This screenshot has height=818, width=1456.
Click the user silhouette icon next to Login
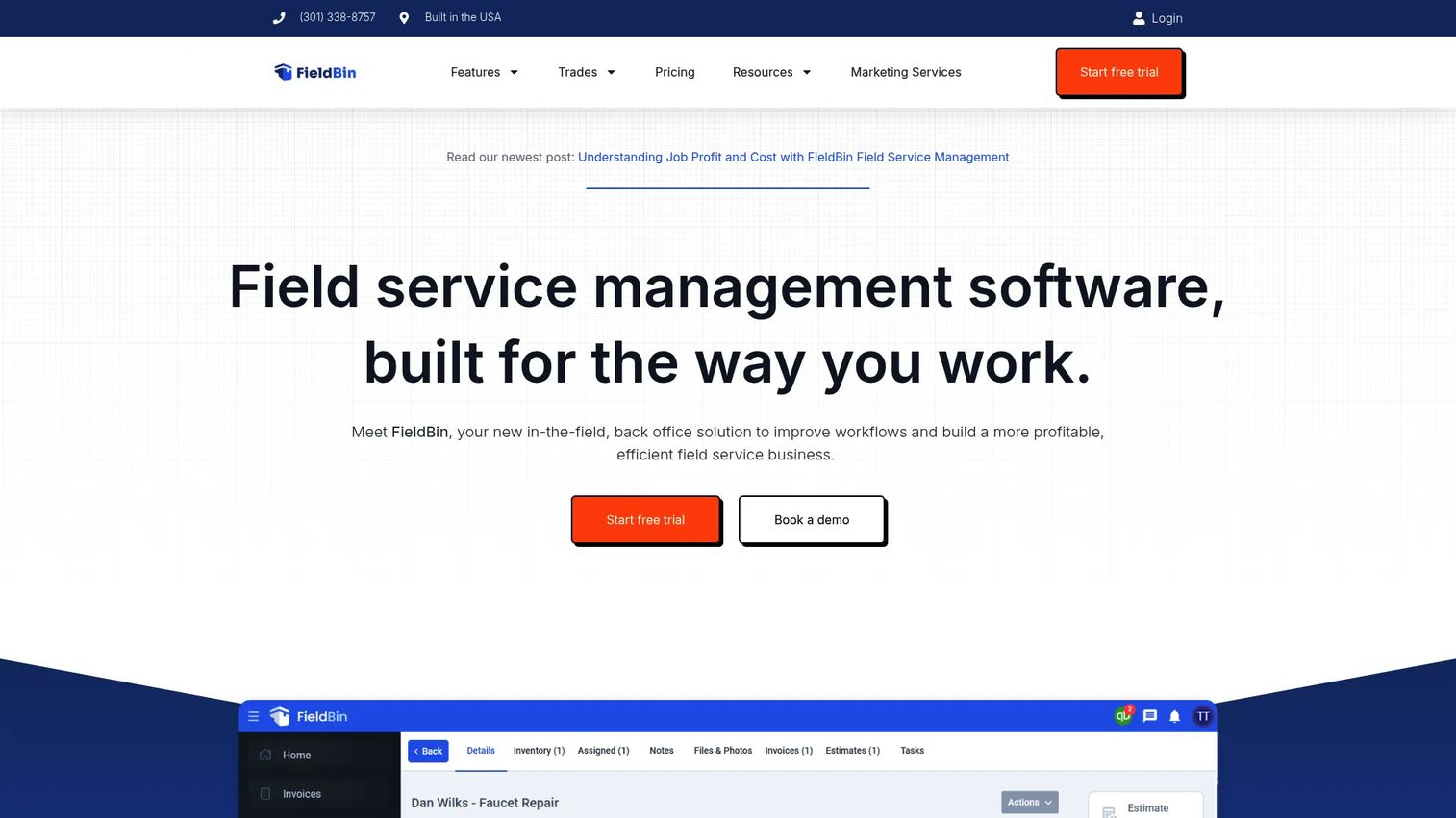[x=1139, y=18]
